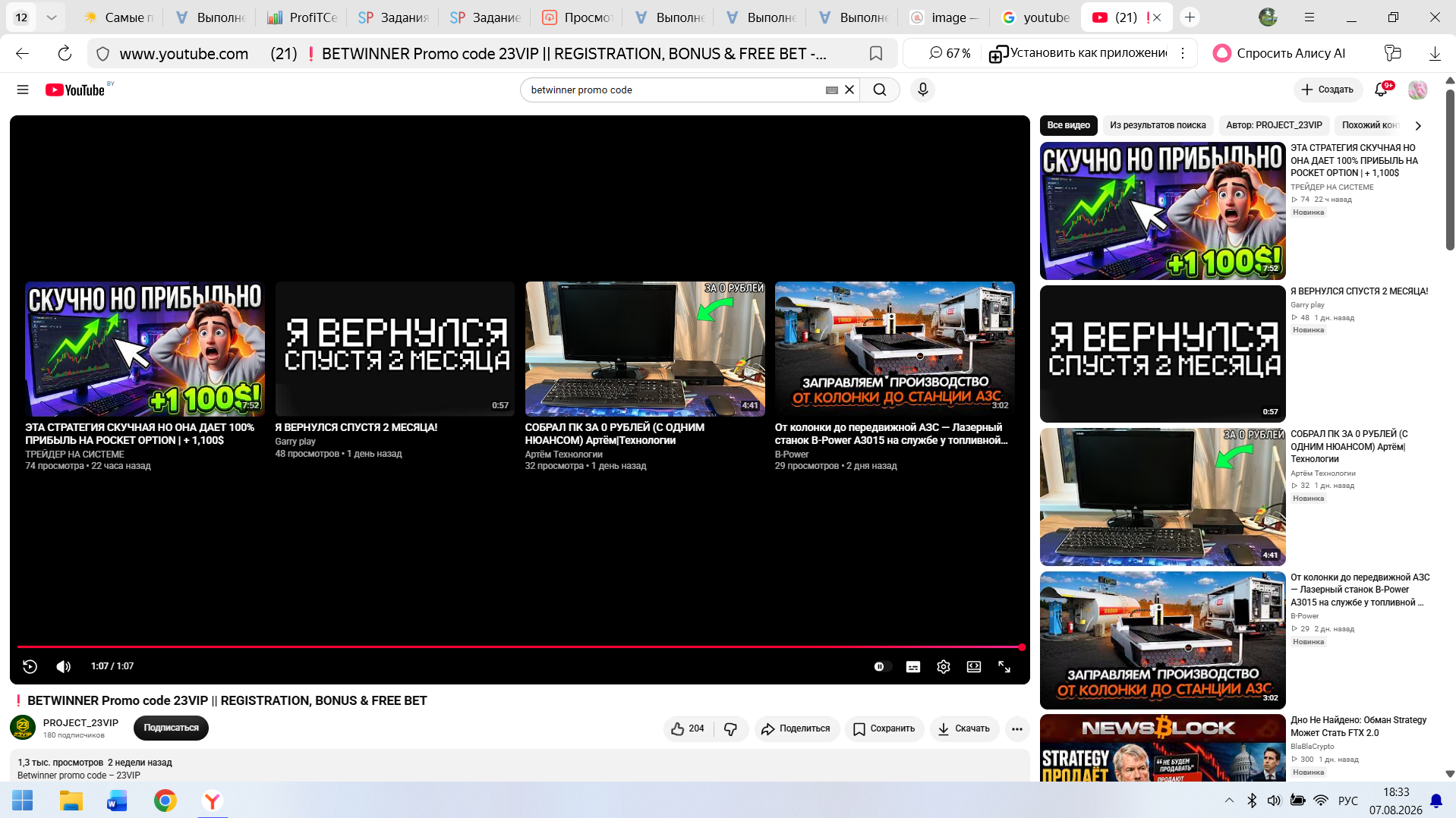Open browser downloads arrow icon
The image size is (1456, 818).
point(1435,53)
